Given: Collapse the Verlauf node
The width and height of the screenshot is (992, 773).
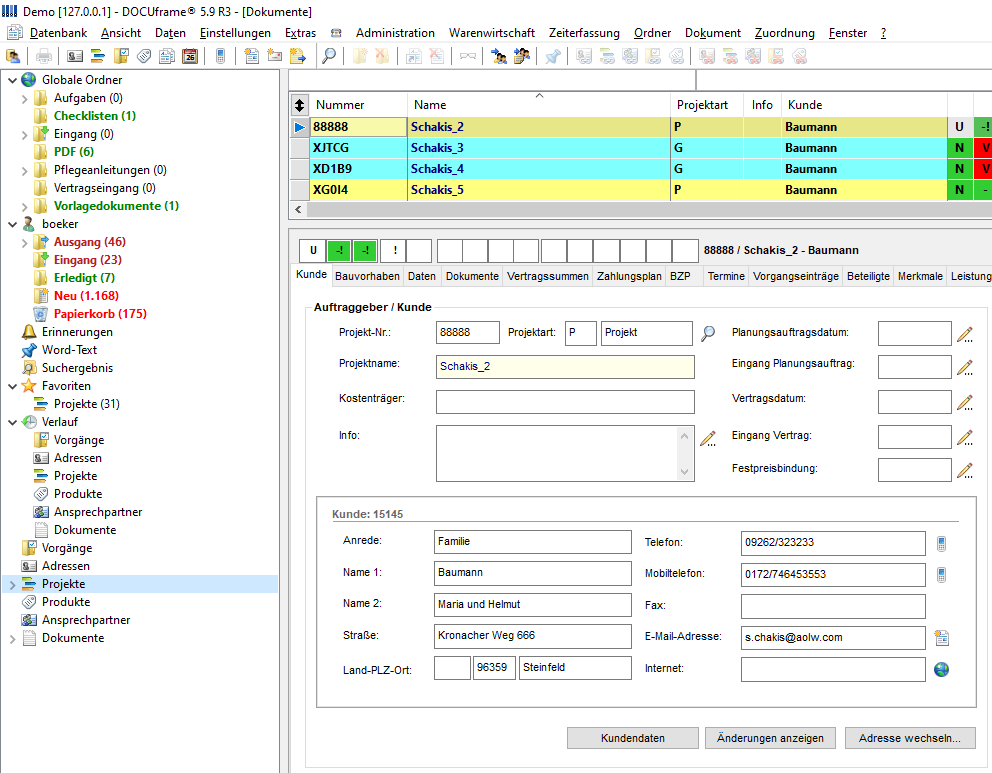Looking at the screenshot, I should tap(12, 422).
